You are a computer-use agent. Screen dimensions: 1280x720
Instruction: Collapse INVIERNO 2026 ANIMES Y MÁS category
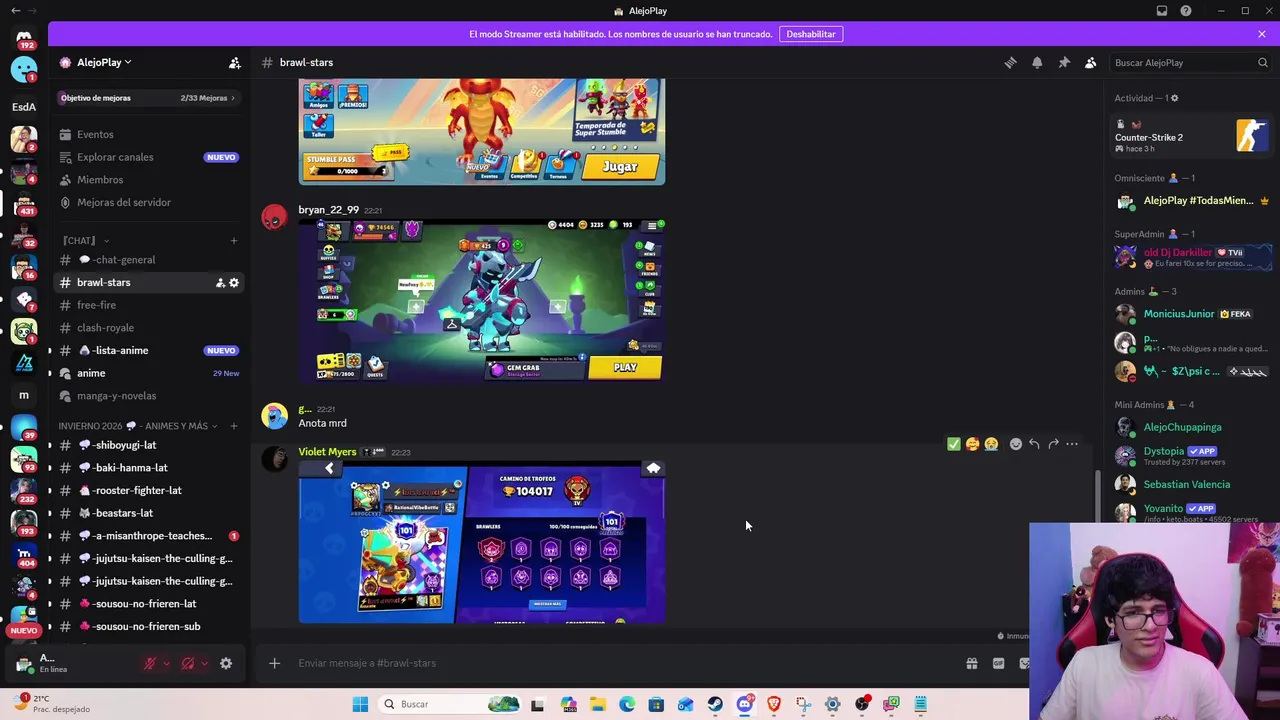(x=139, y=426)
